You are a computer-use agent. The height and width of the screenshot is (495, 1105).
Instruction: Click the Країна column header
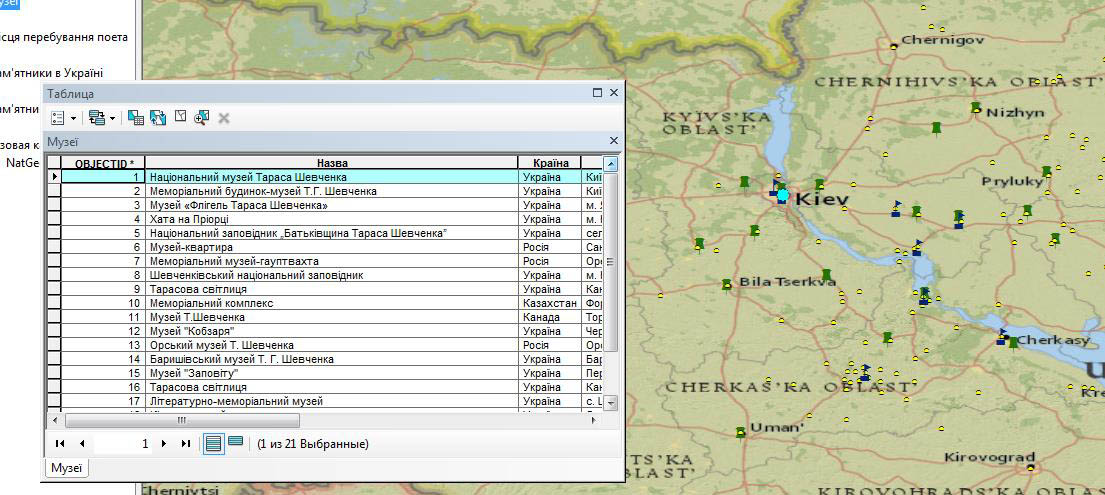[x=549, y=163]
